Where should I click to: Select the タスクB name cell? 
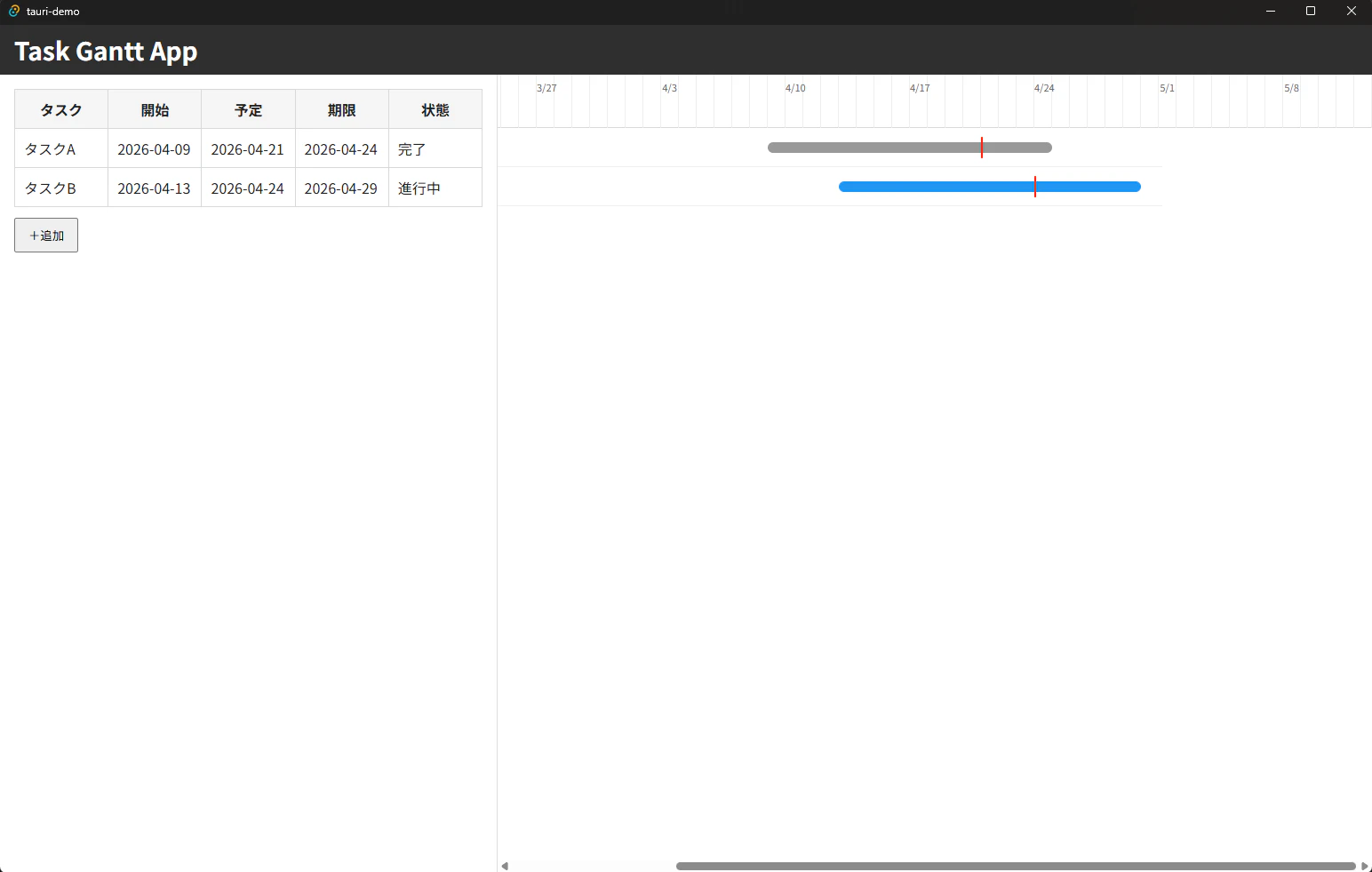pyautogui.click(x=61, y=188)
